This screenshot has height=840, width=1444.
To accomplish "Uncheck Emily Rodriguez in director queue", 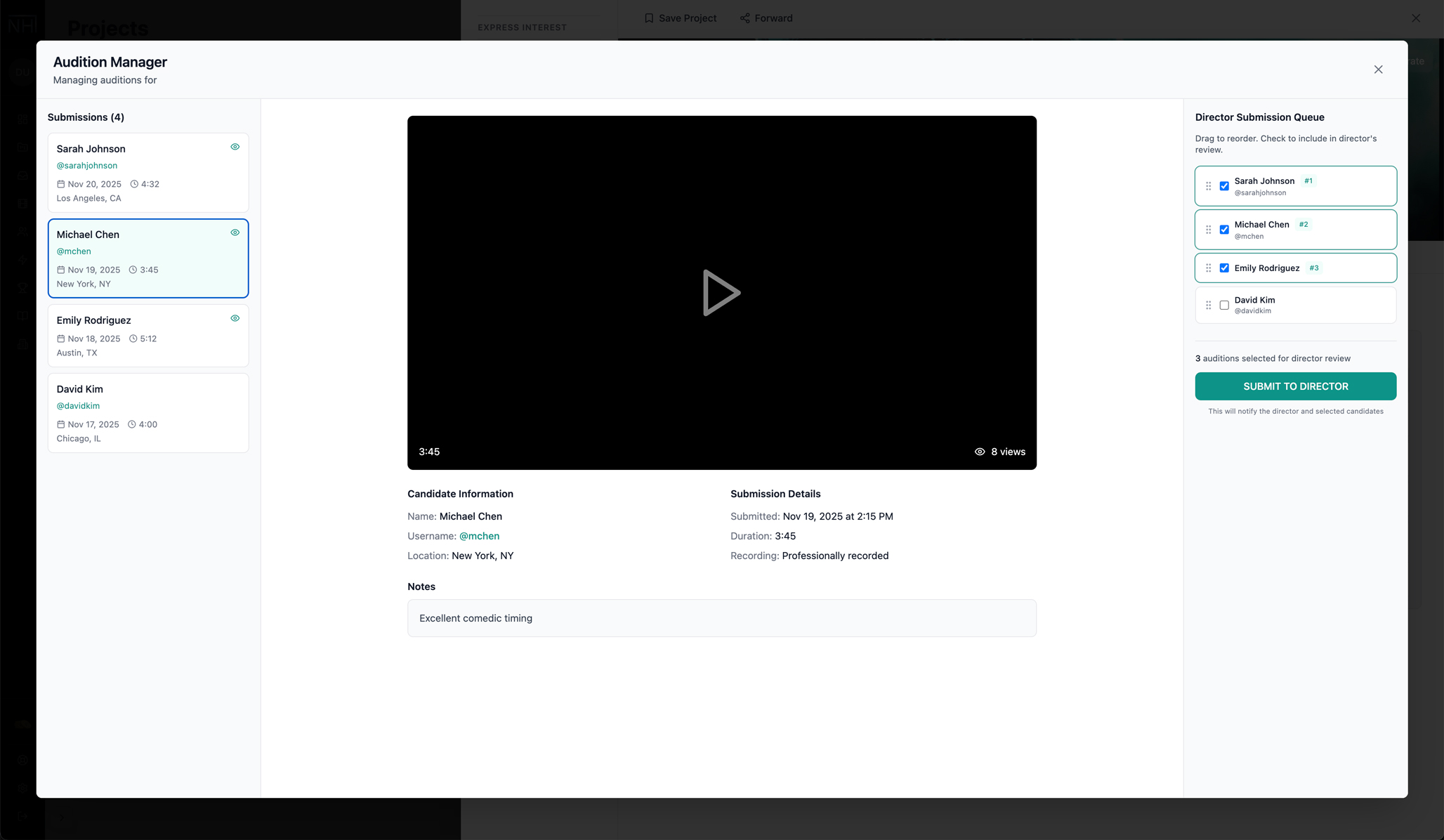I will [1224, 268].
